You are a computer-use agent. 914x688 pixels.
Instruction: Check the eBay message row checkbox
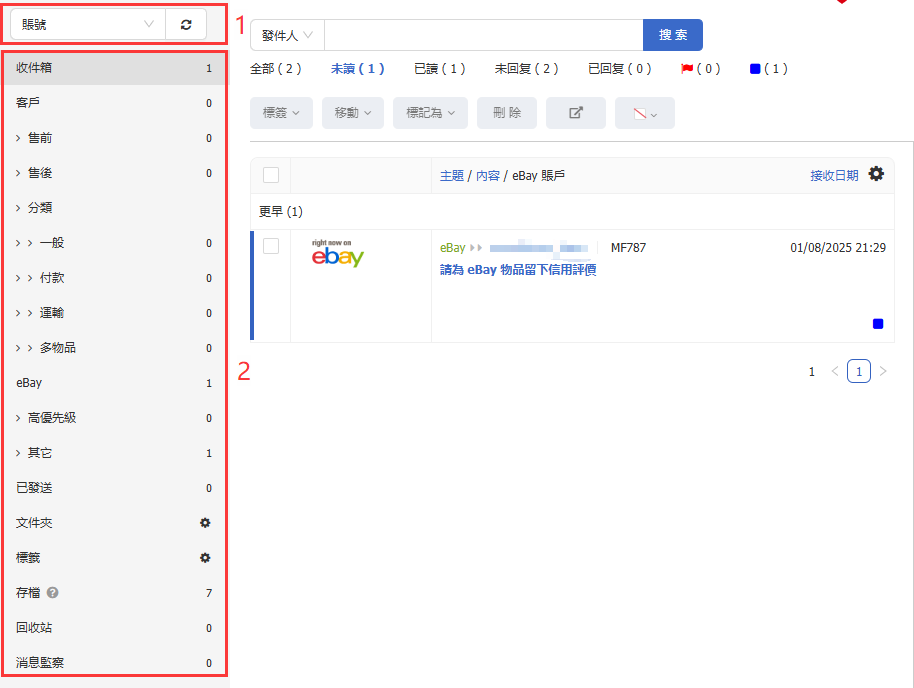coord(271,246)
